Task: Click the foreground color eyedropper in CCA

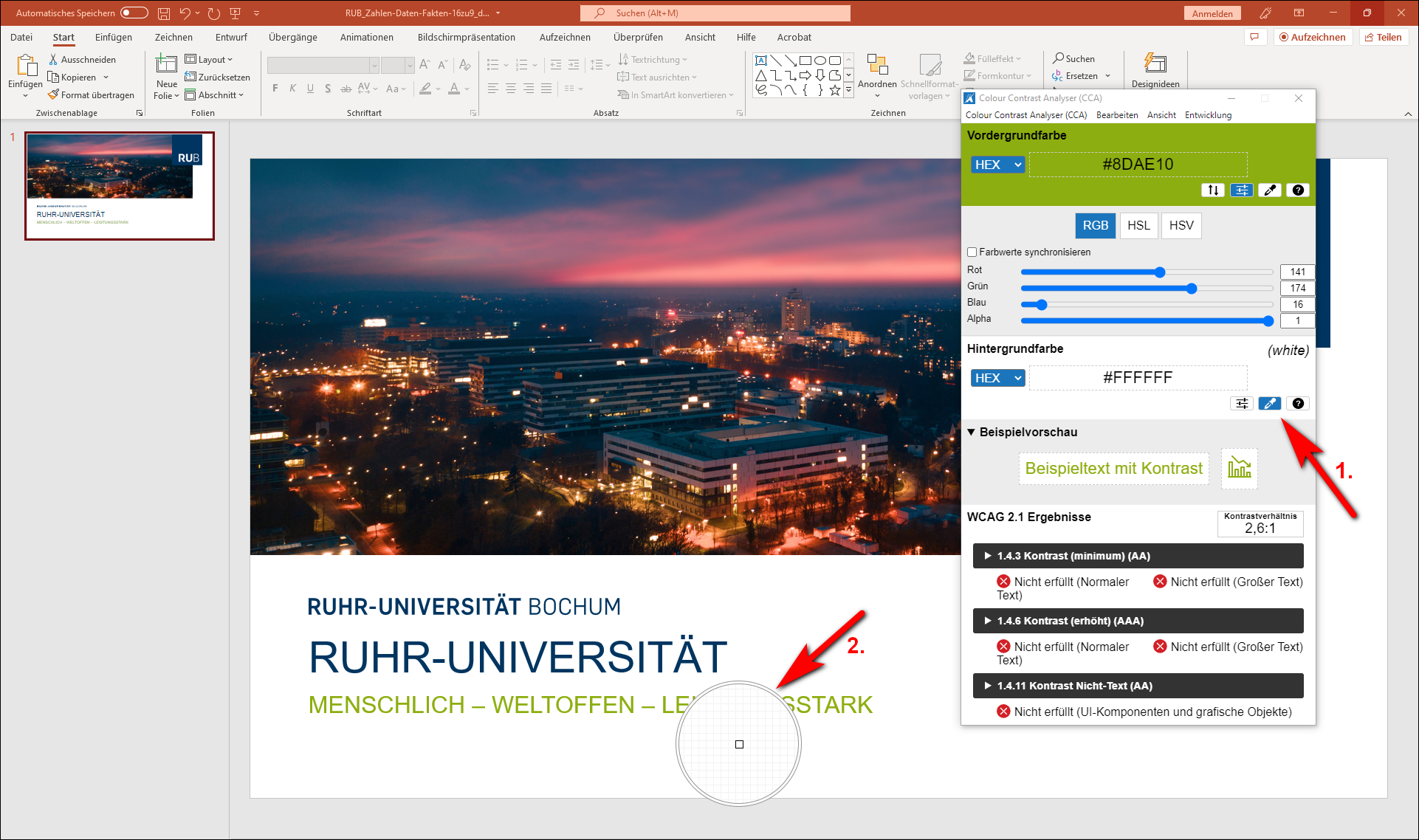Action: (x=1269, y=190)
